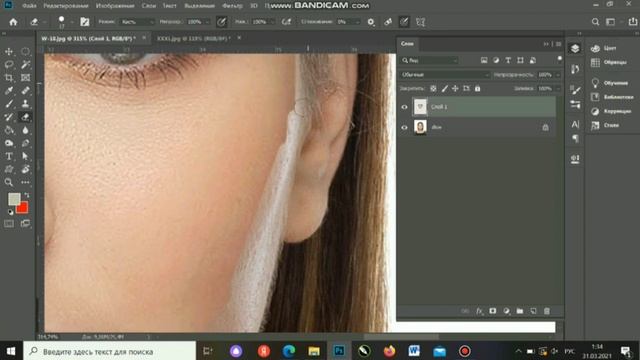Toggle lock all padlock in Layers panel
This screenshot has width=640, height=360.
[478, 88]
